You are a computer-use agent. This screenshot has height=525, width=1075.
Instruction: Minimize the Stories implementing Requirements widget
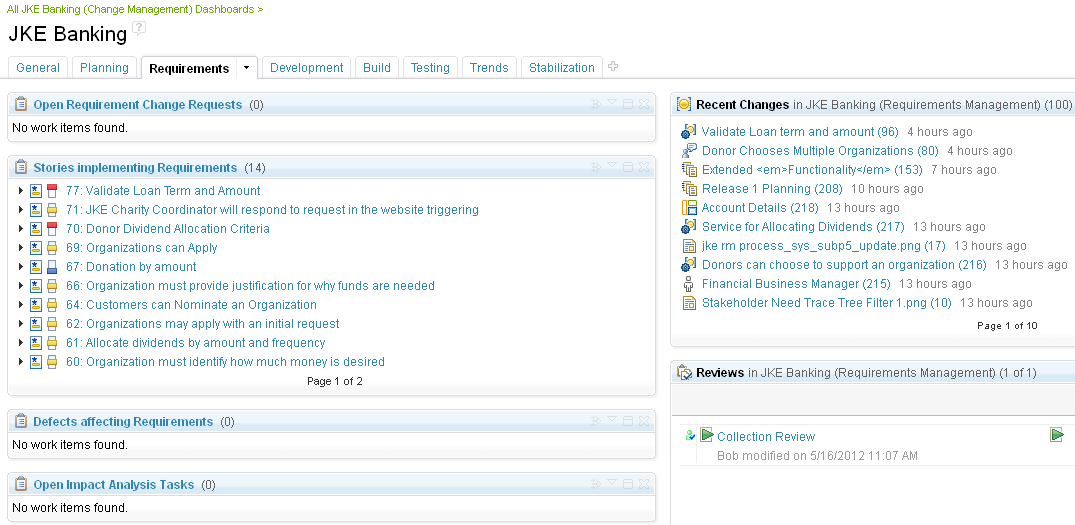click(x=628, y=167)
